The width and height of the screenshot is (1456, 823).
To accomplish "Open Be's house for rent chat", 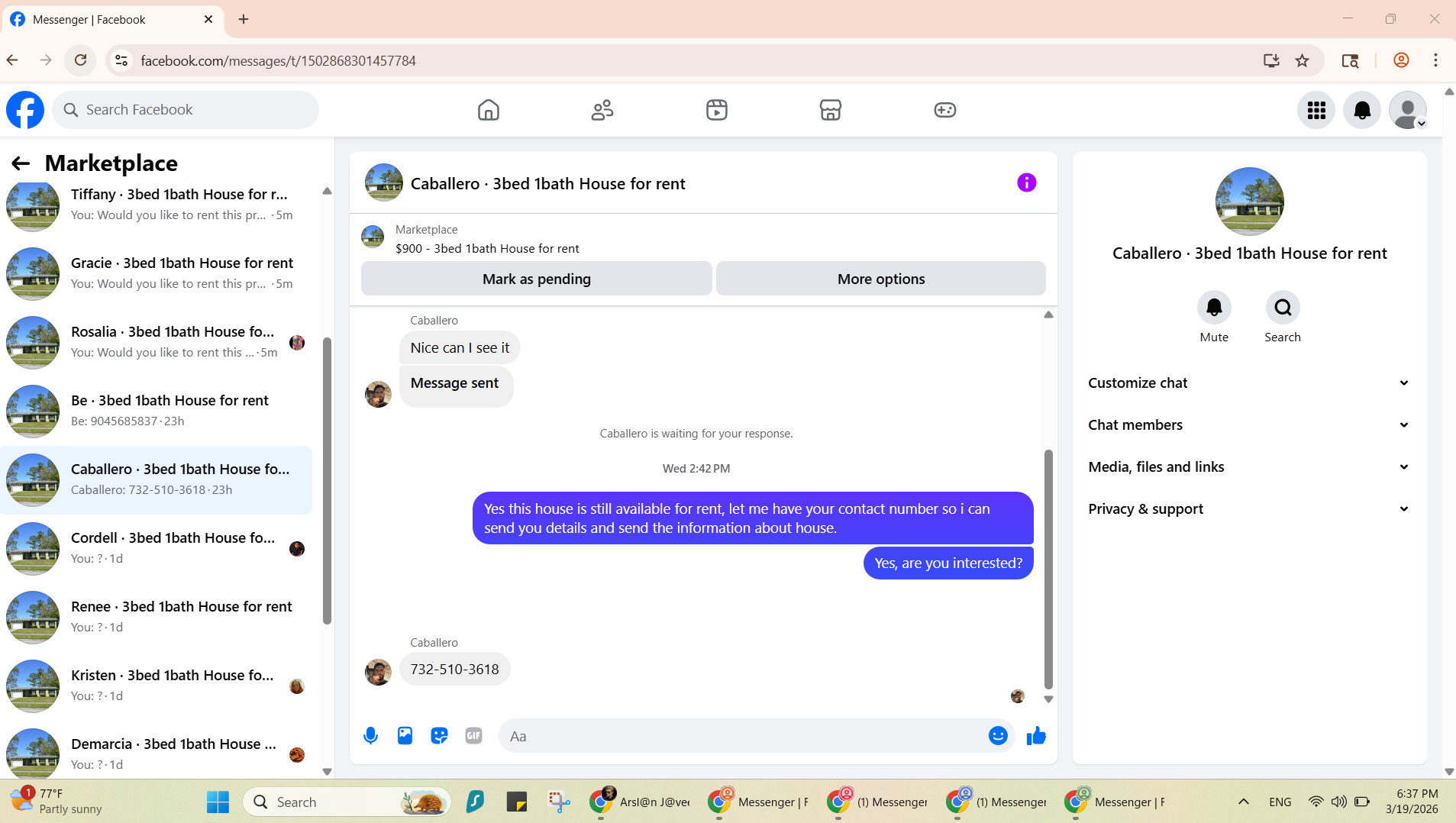I will pos(157,411).
